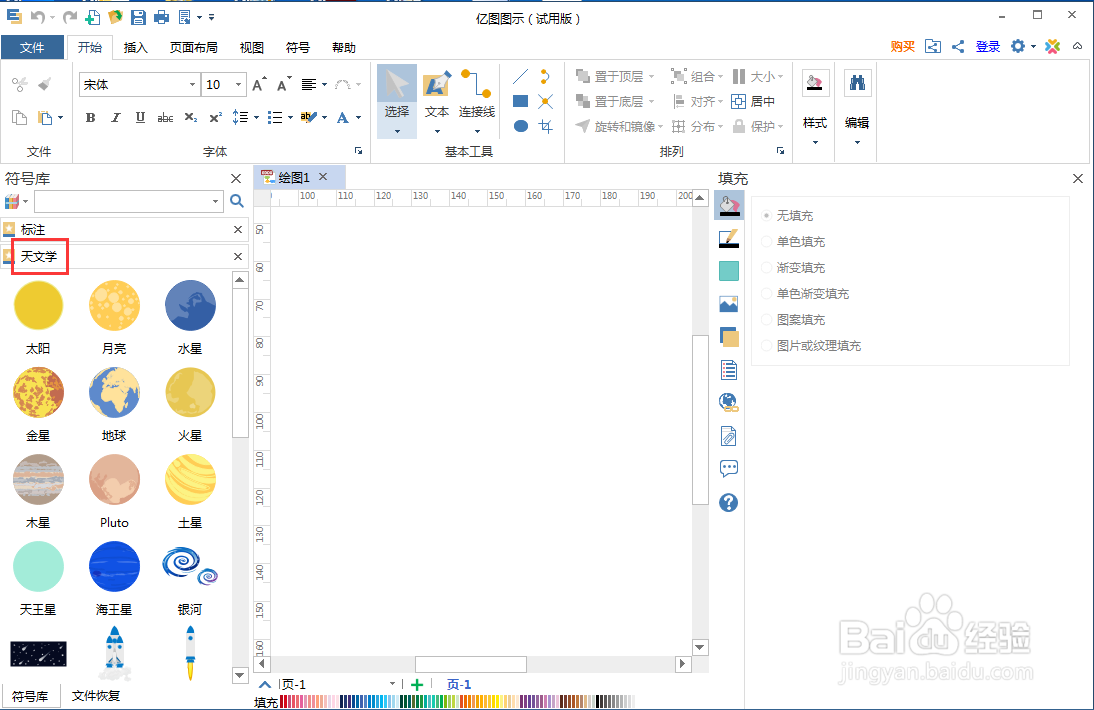Screen dimensions: 1094x710
Task: Open the shadow panel teal icon
Action: tap(728, 271)
